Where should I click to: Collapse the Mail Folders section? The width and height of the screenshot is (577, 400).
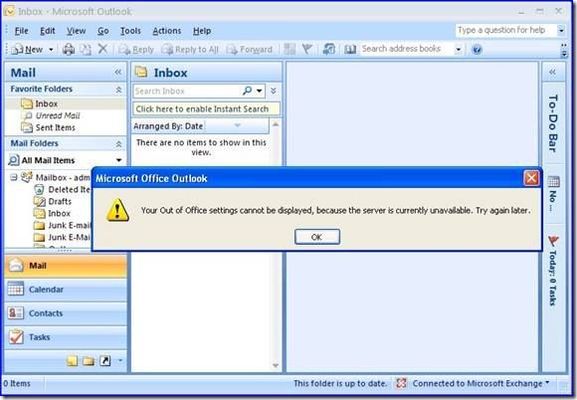coord(118,144)
